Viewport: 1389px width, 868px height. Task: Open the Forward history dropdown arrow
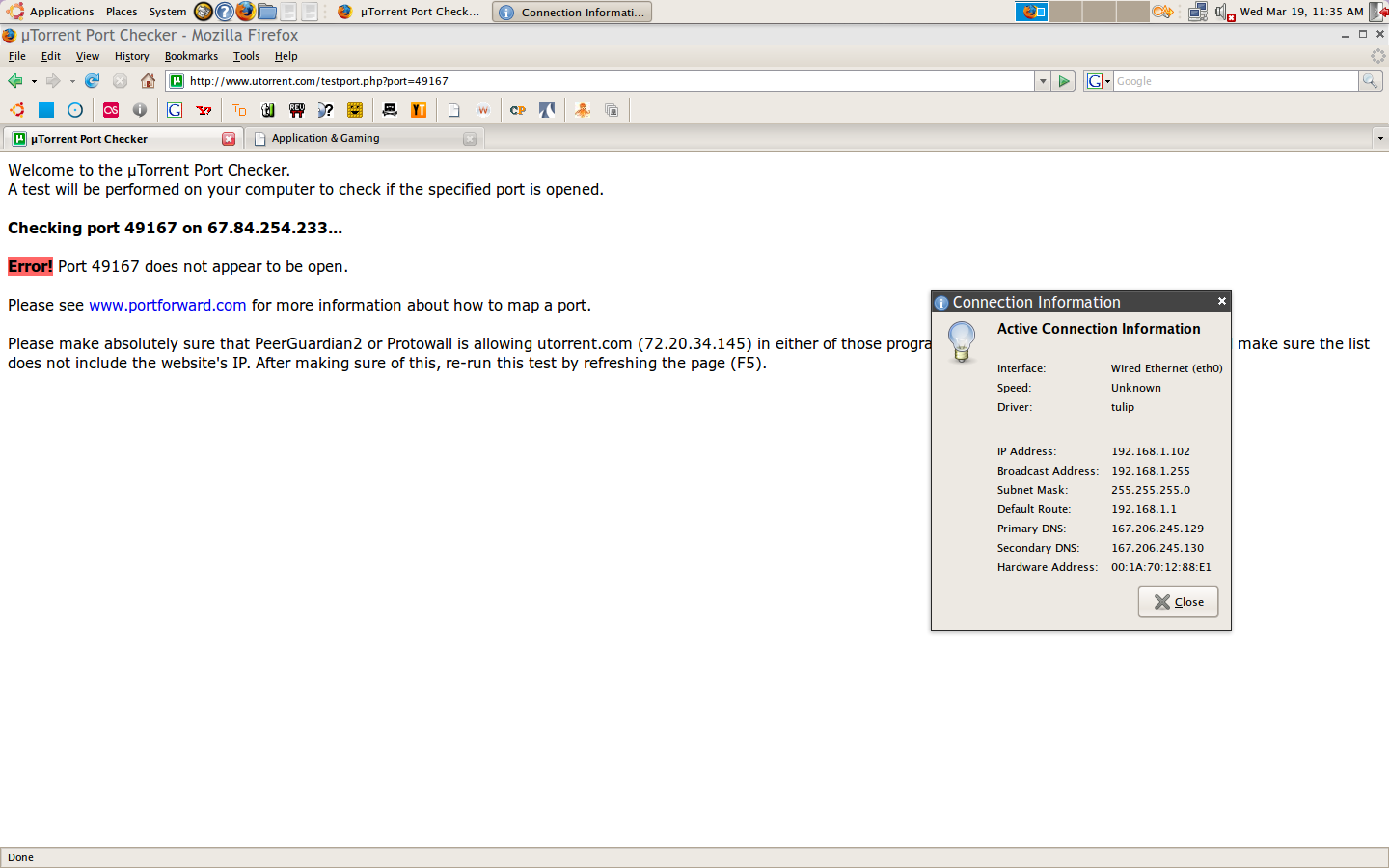tap(72, 81)
